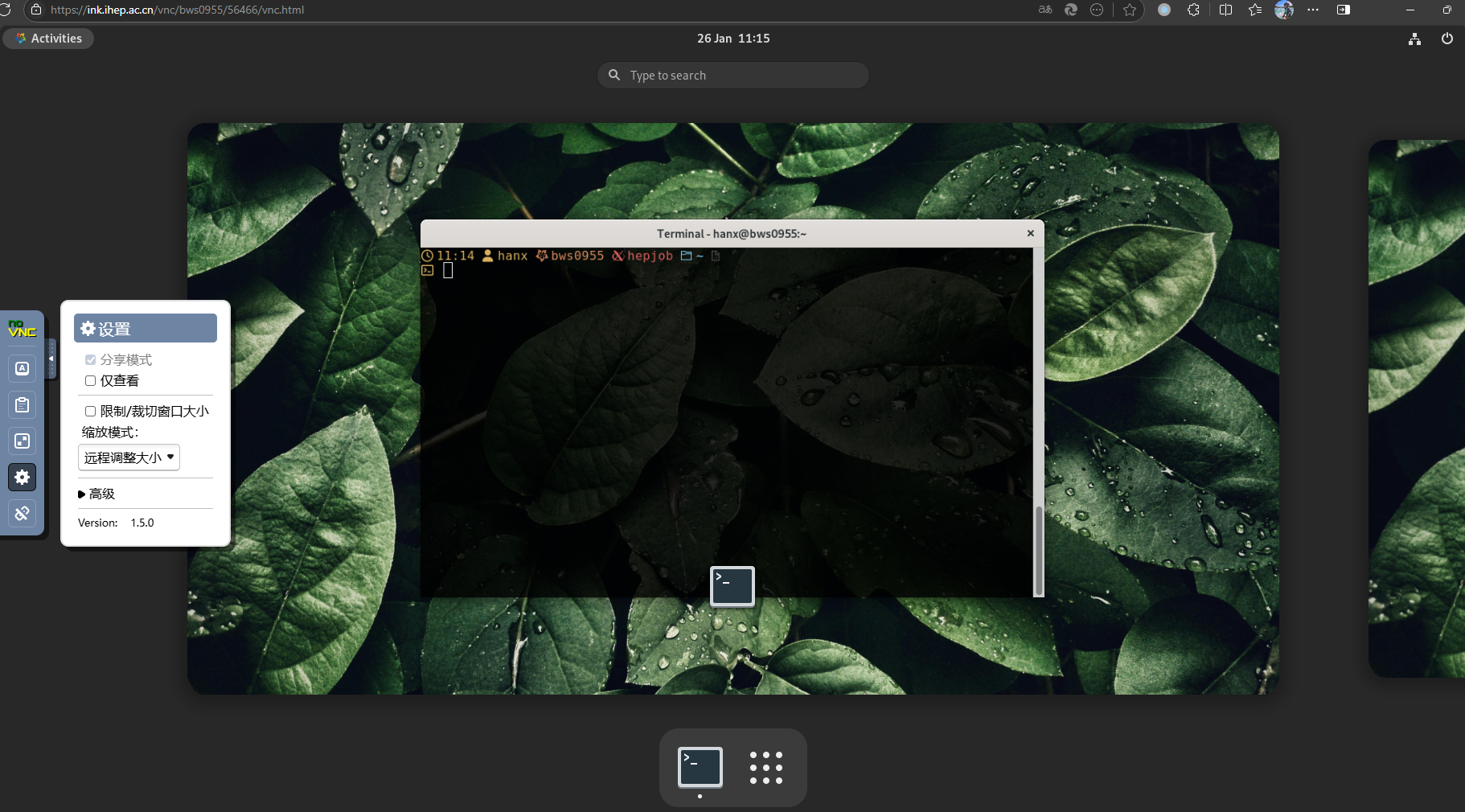Expand the 高级 advanced section
This screenshot has width=1465, height=812.
coord(96,494)
